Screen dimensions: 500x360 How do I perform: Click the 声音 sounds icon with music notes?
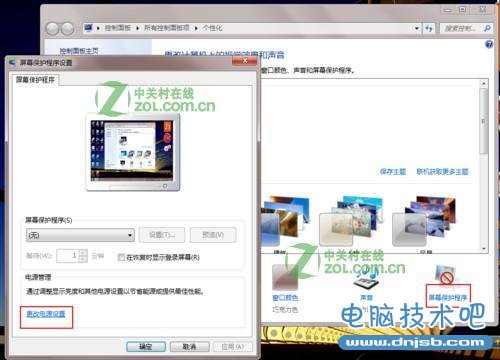367,279
